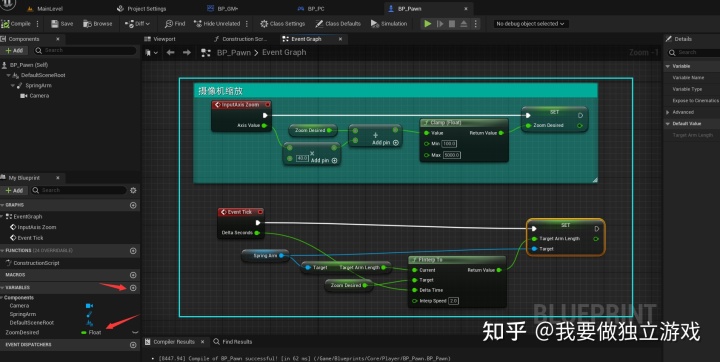Add a new variable with plus icon

133,288
